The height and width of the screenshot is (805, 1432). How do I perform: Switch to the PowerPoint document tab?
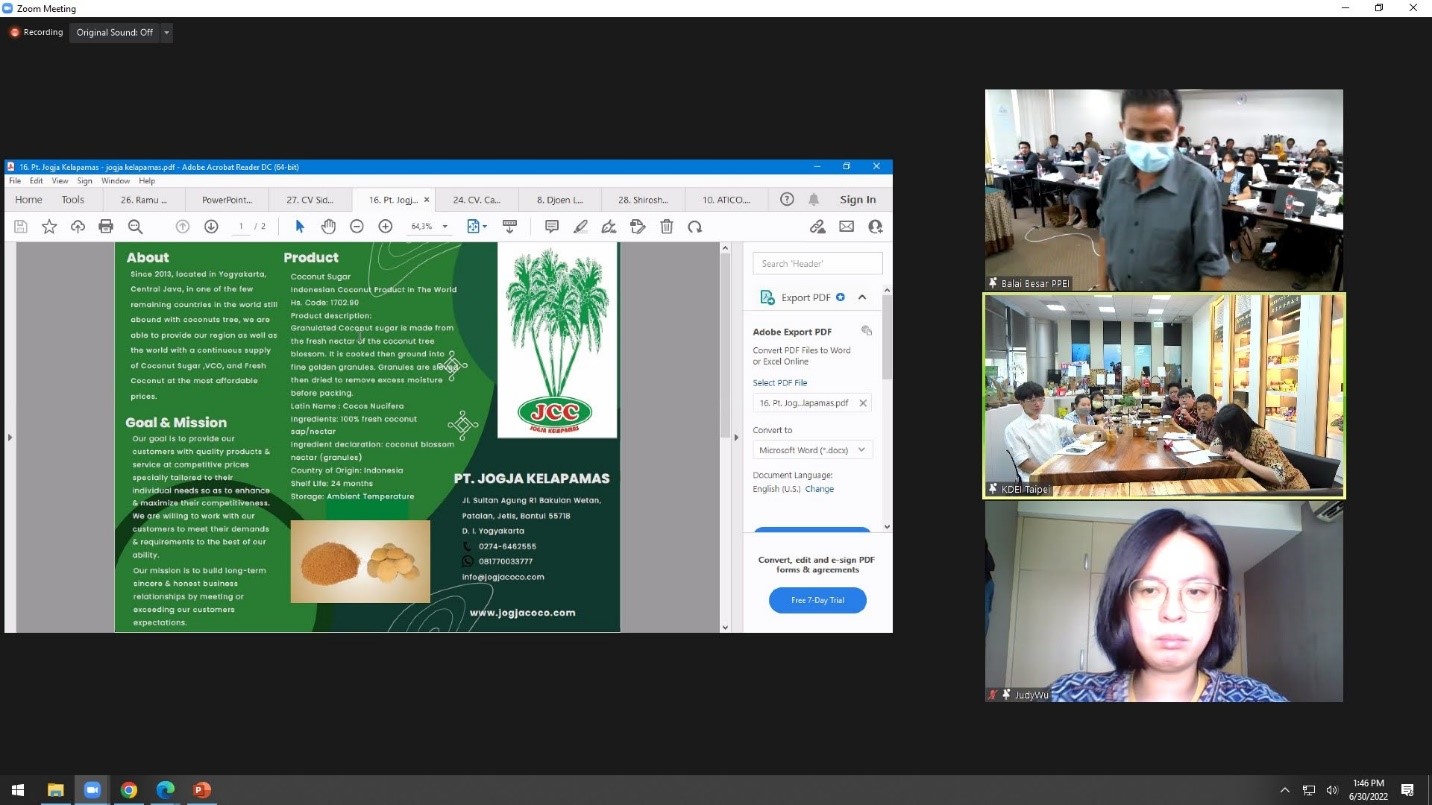pyautogui.click(x=227, y=199)
